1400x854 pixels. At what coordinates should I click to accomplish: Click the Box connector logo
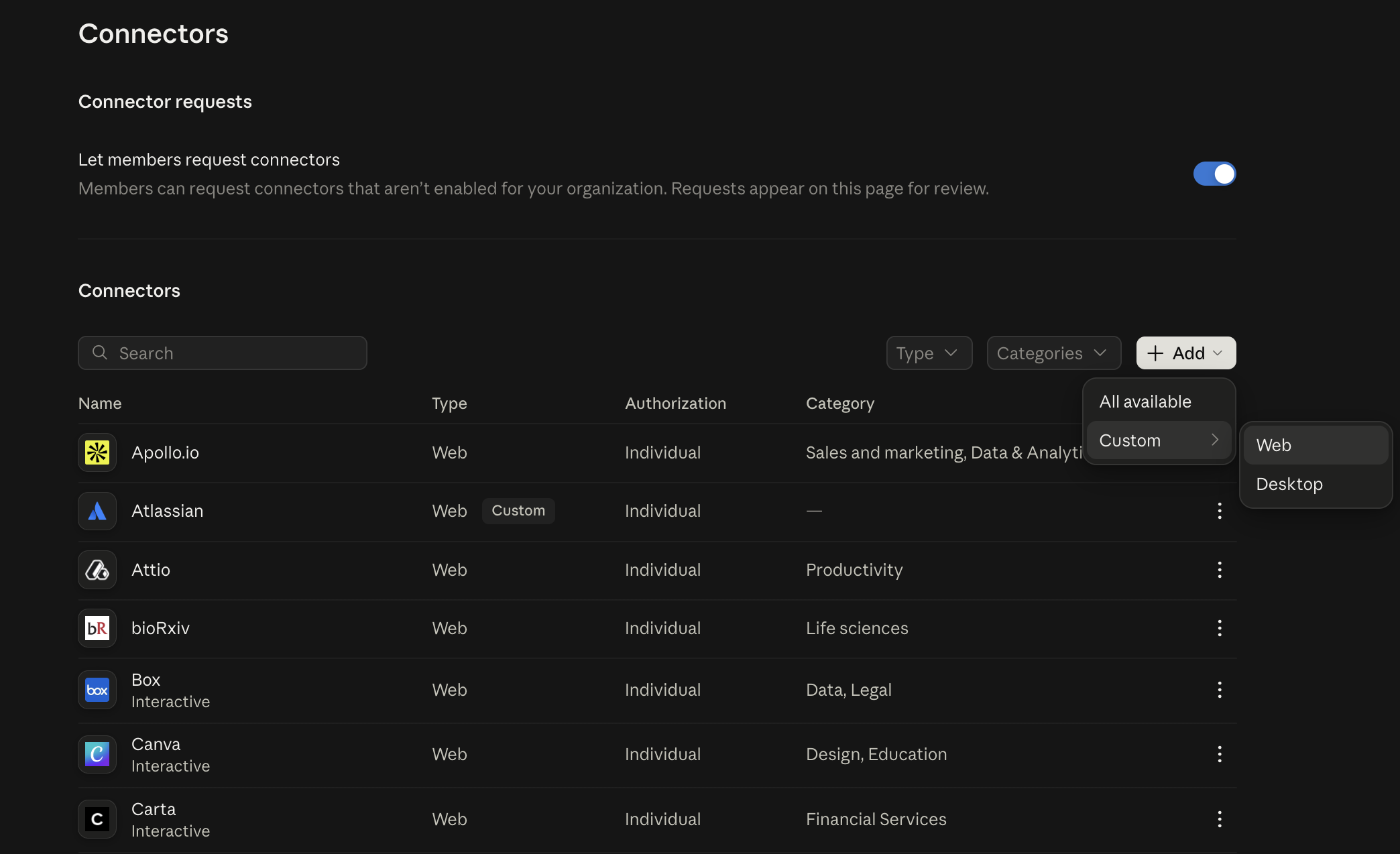point(97,690)
